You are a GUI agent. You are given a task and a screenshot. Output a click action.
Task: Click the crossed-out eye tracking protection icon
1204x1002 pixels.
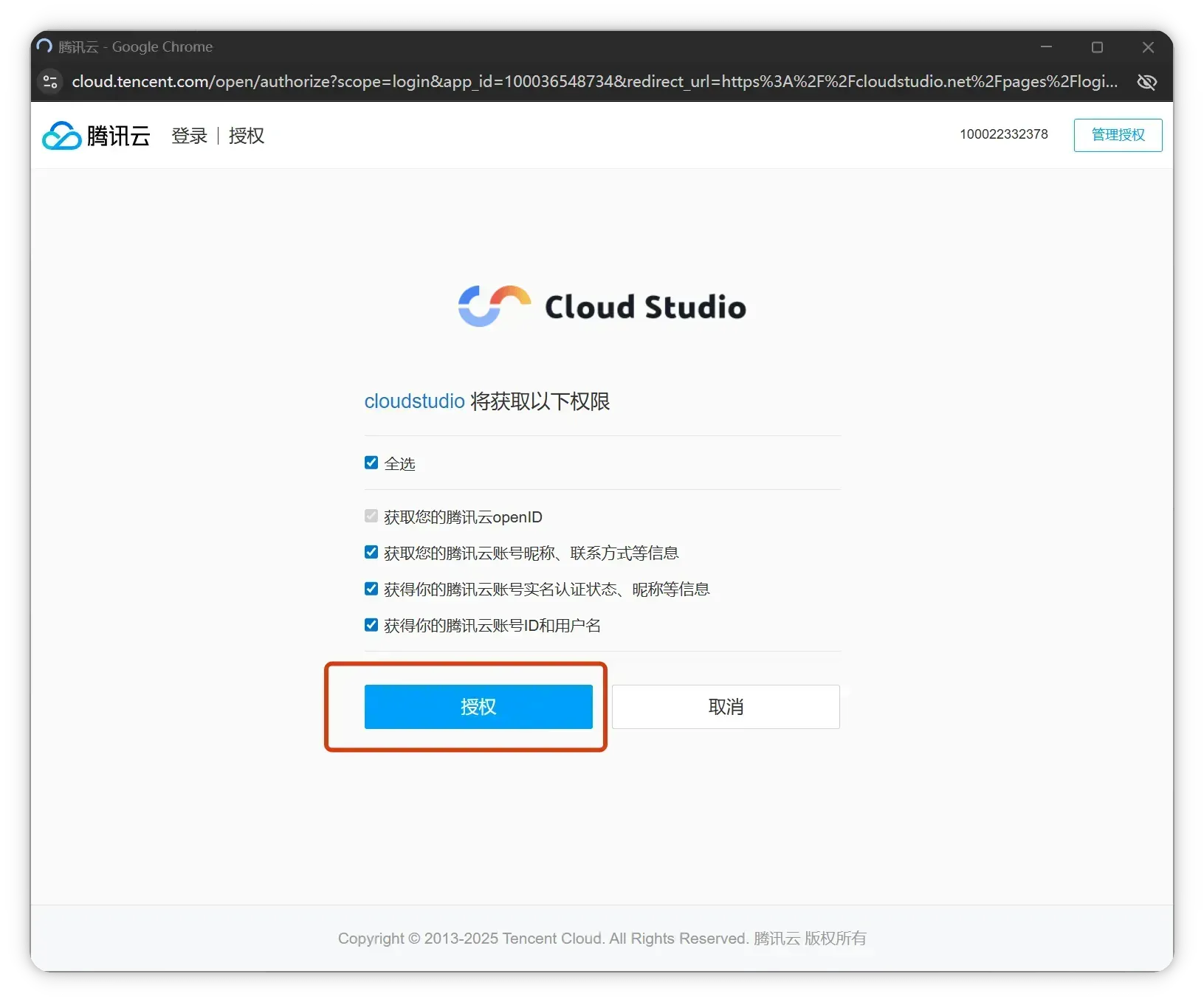click(1146, 82)
